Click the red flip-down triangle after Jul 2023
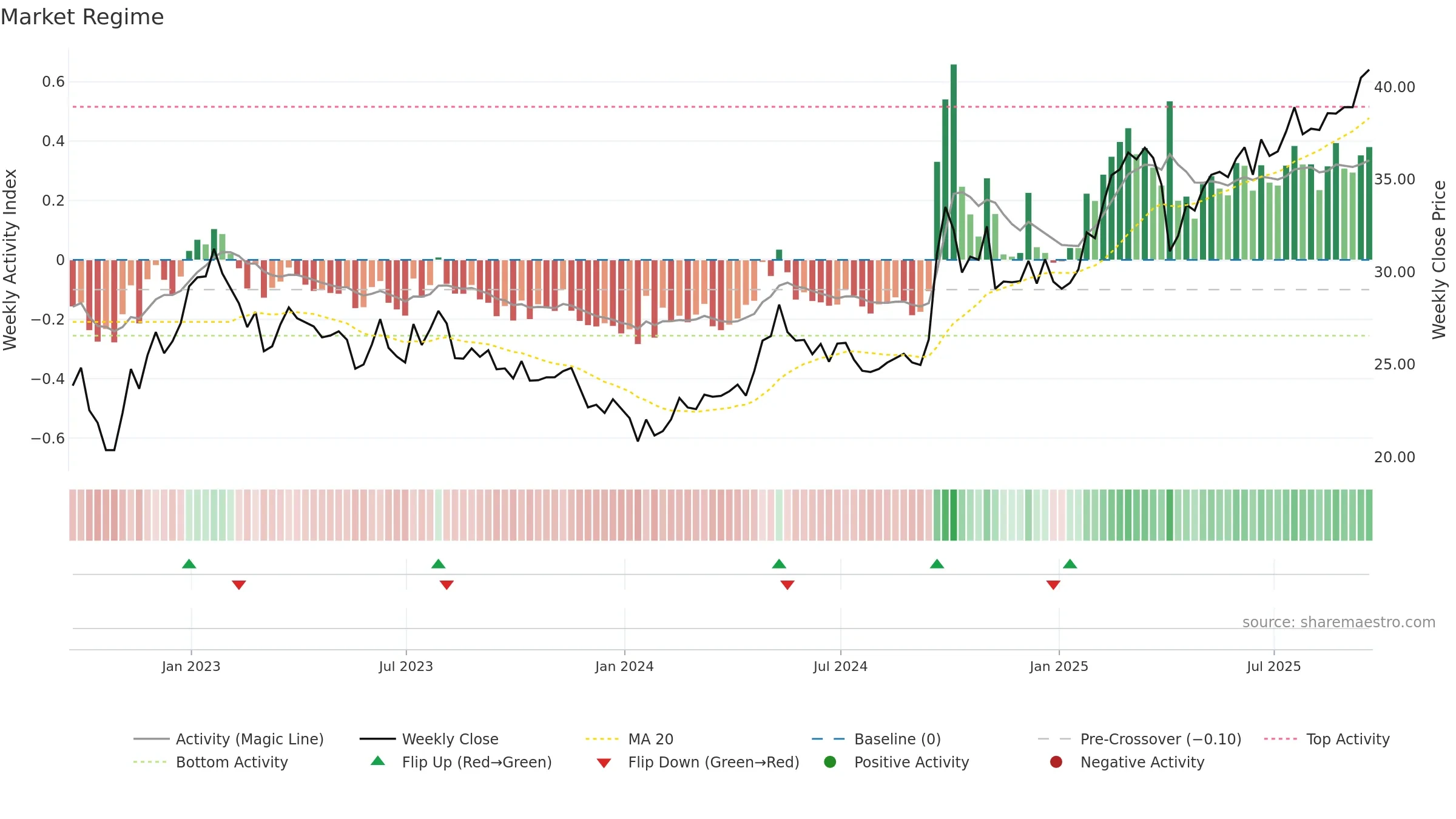1456x819 pixels. (x=447, y=585)
